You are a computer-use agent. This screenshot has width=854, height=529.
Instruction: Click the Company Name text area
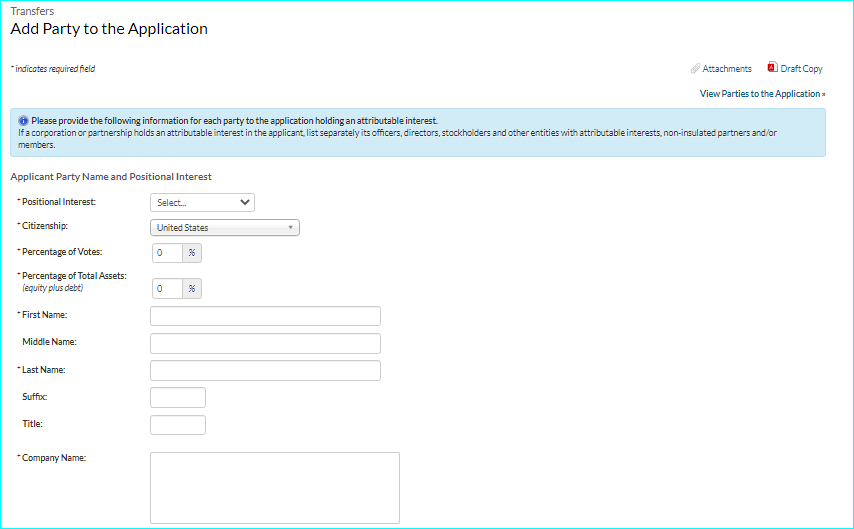pyautogui.click(x=275, y=488)
